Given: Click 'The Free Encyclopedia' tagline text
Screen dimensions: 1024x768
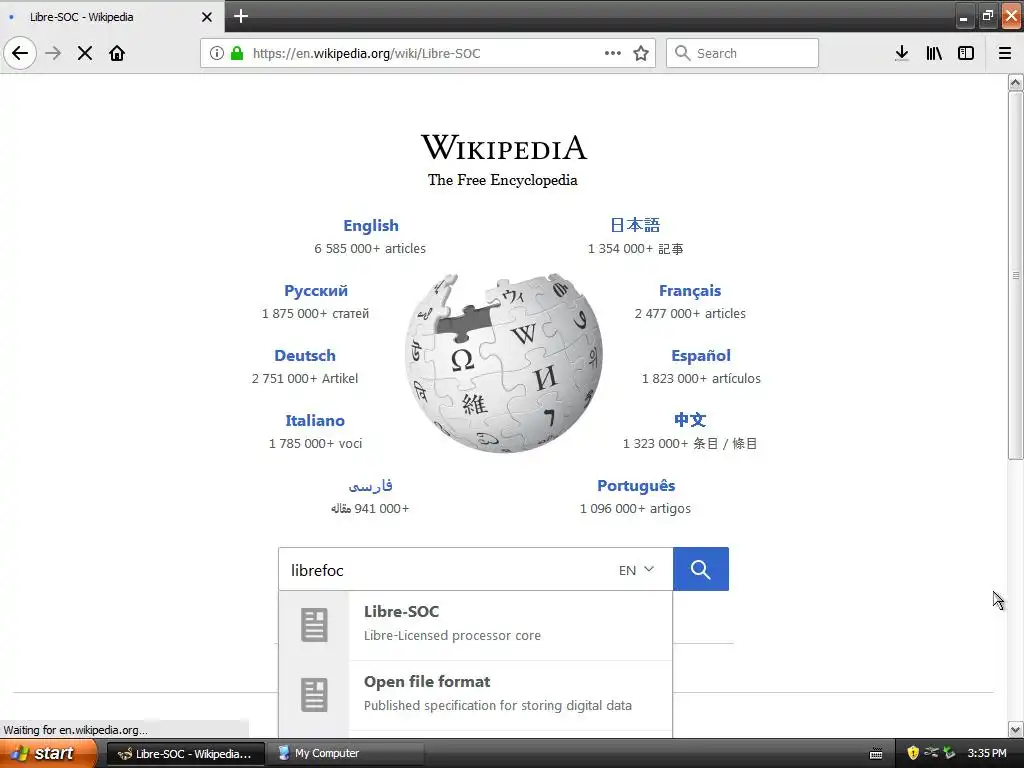Looking at the screenshot, I should (x=502, y=180).
